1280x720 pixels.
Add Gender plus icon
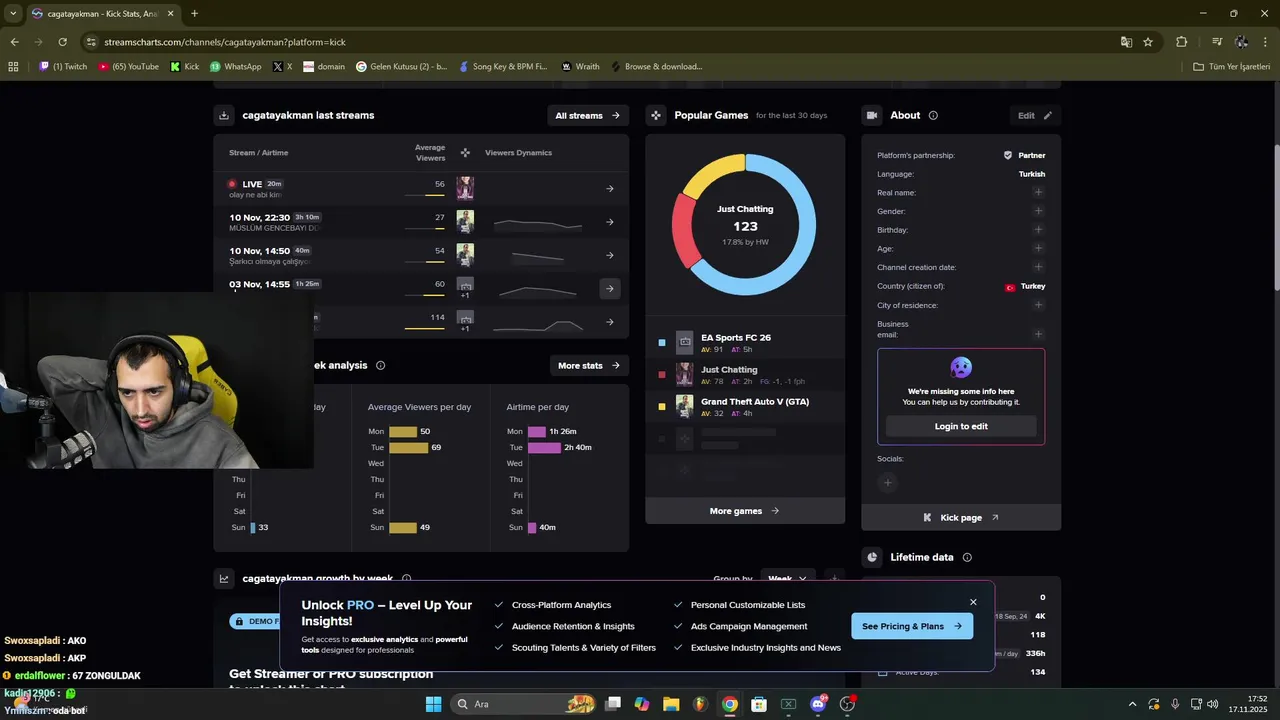[1038, 211]
